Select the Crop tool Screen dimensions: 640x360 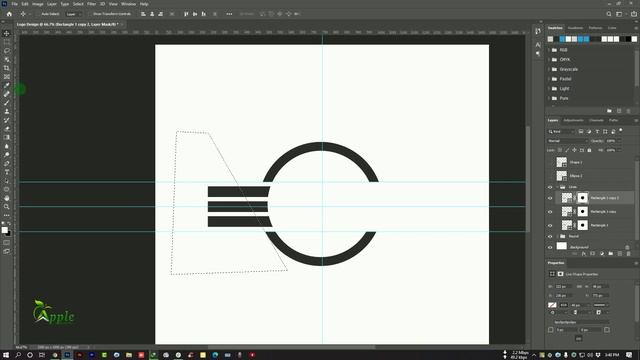[7, 68]
